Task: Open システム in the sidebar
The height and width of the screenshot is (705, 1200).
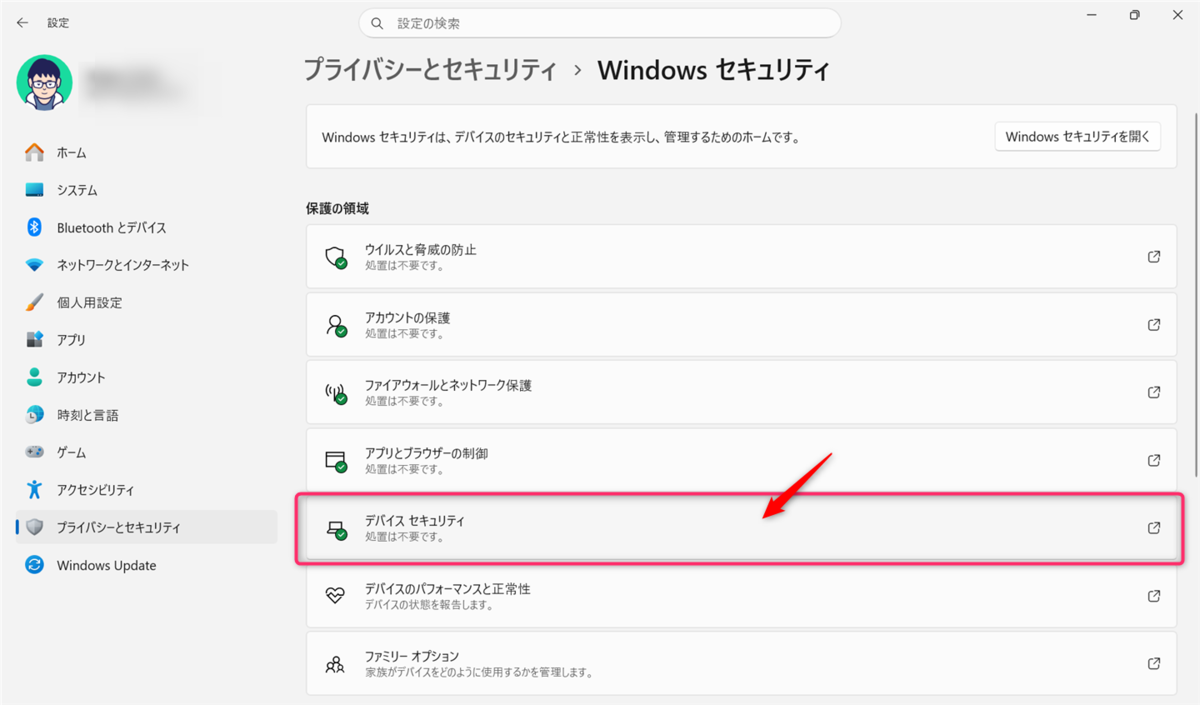Action: tap(146, 190)
